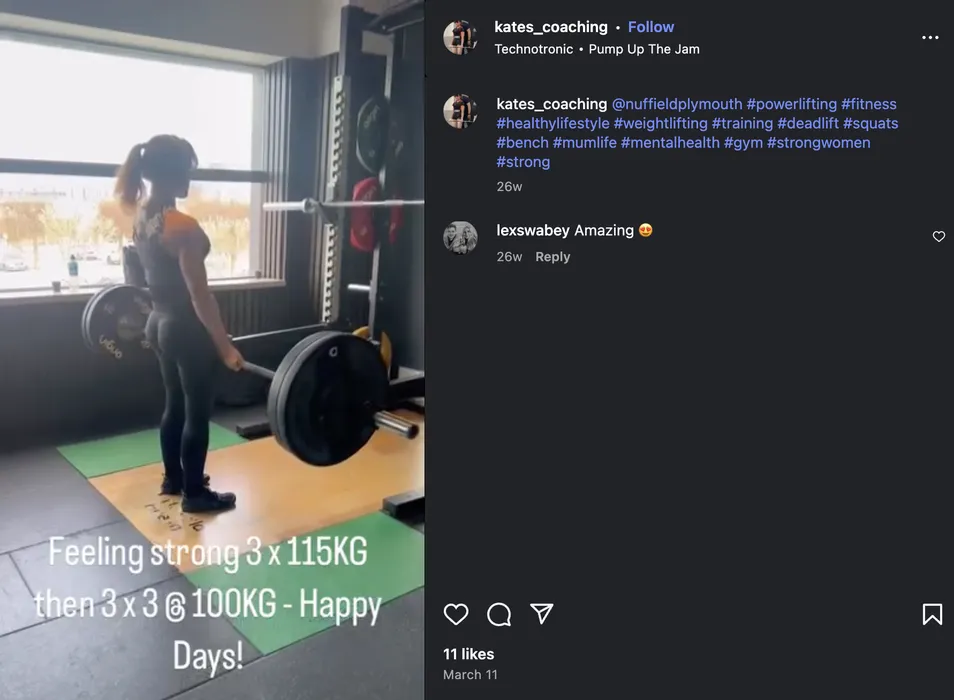Image resolution: width=954 pixels, height=700 pixels.
Task: Like lexswabey's comment heart
Action: [939, 237]
